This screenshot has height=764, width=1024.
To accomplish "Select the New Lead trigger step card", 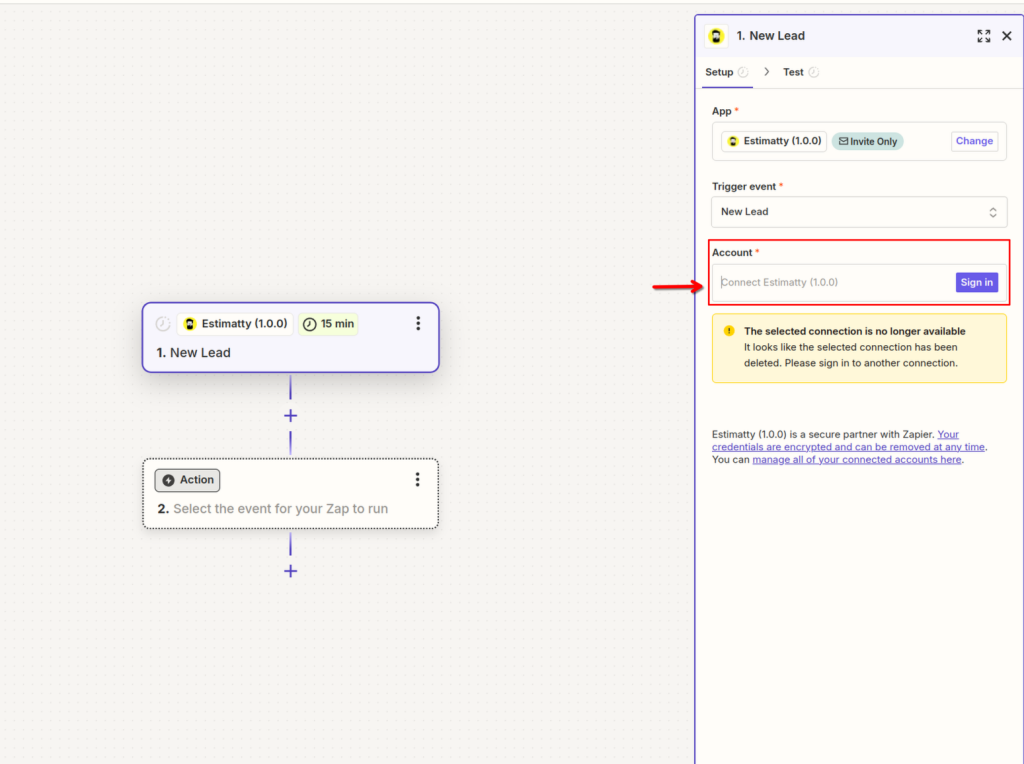I will click(x=291, y=338).
